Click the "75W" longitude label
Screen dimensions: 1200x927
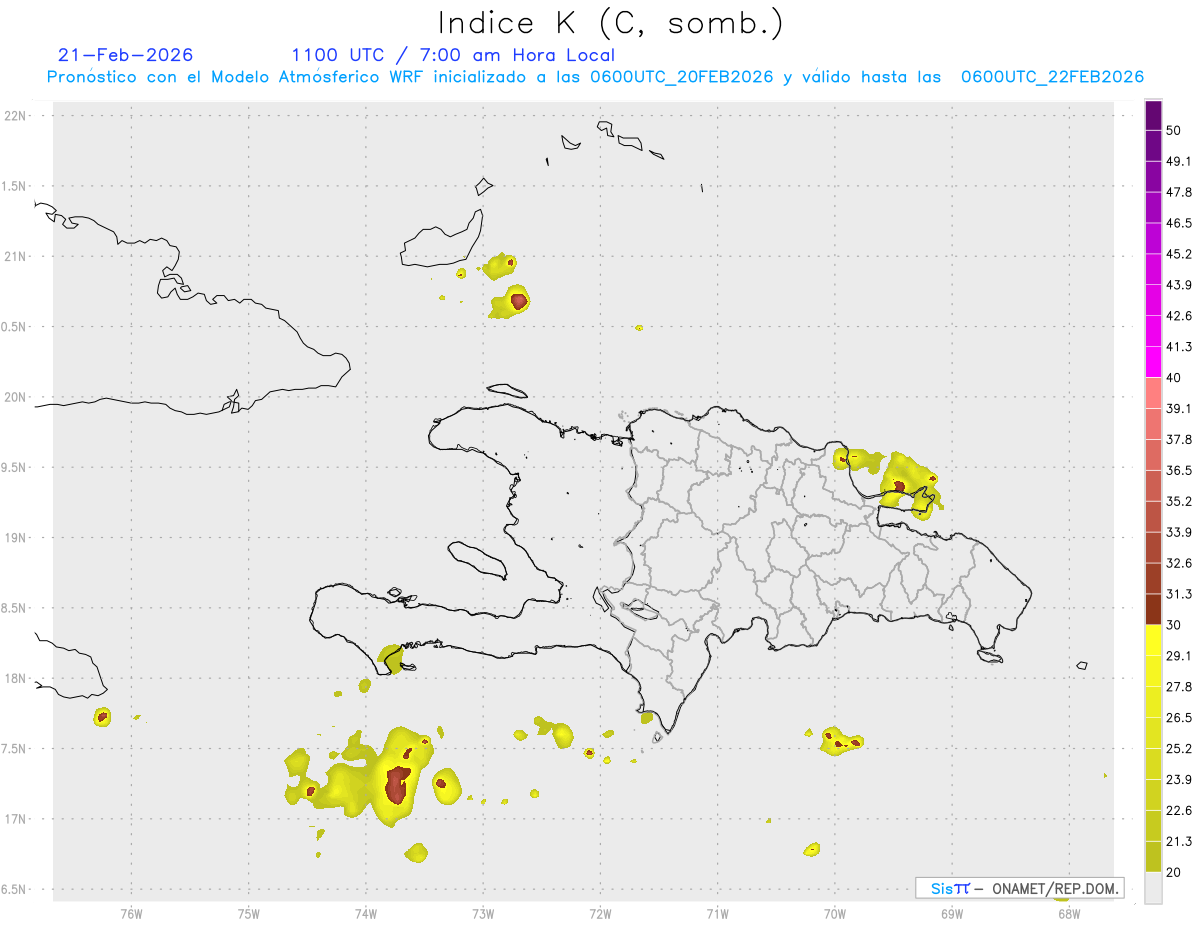click(x=248, y=912)
